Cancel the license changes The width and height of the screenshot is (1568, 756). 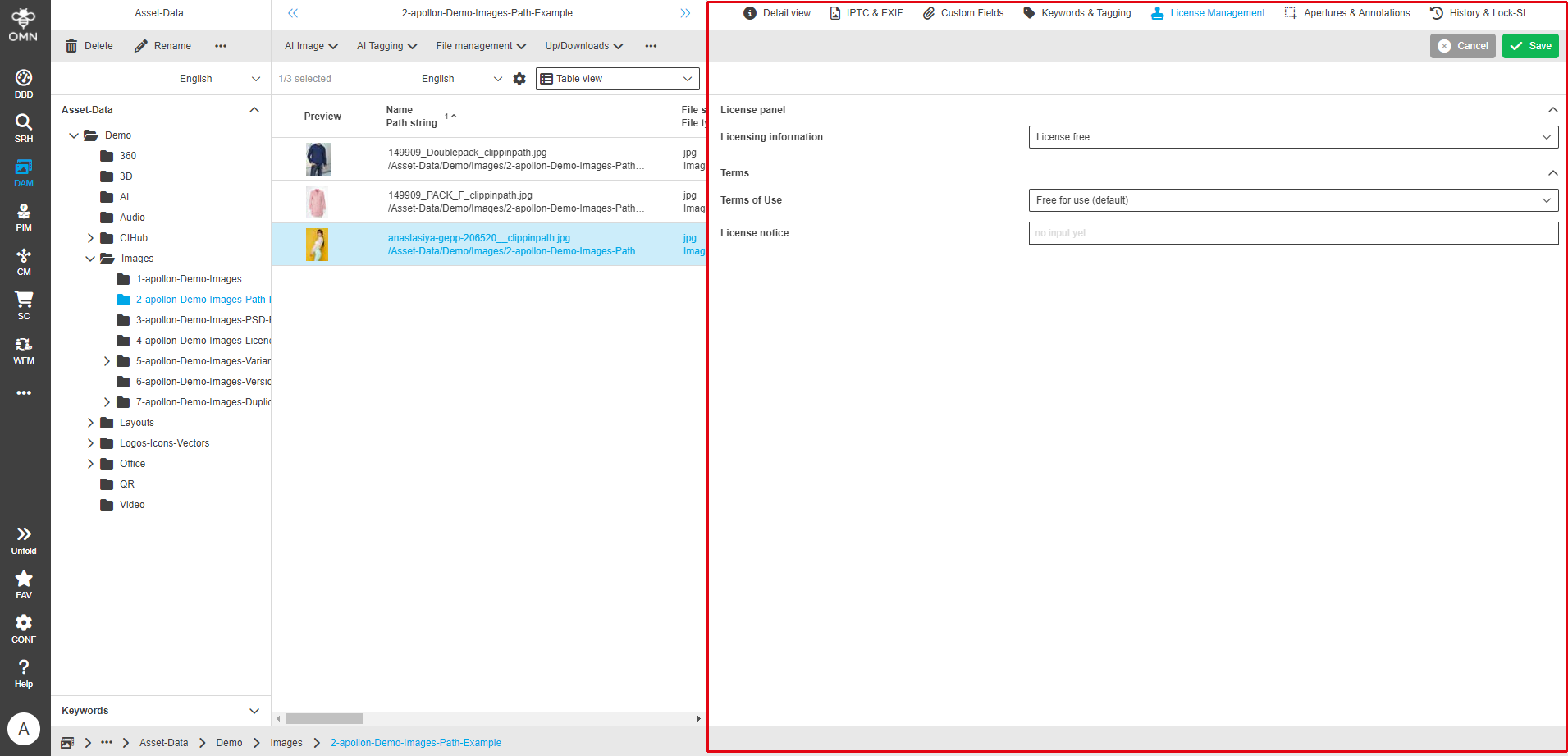point(1463,46)
